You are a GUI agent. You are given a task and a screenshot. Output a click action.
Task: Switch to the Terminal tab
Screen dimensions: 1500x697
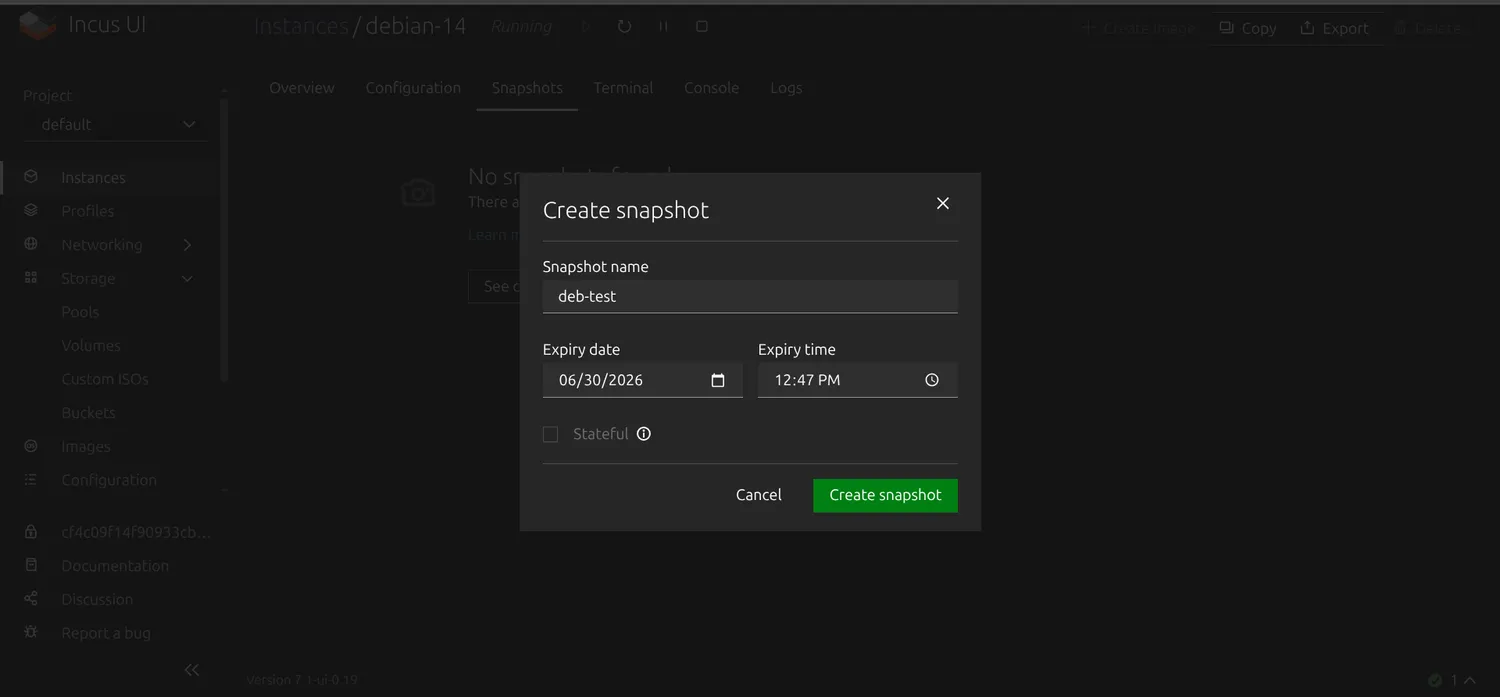[x=623, y=88]
